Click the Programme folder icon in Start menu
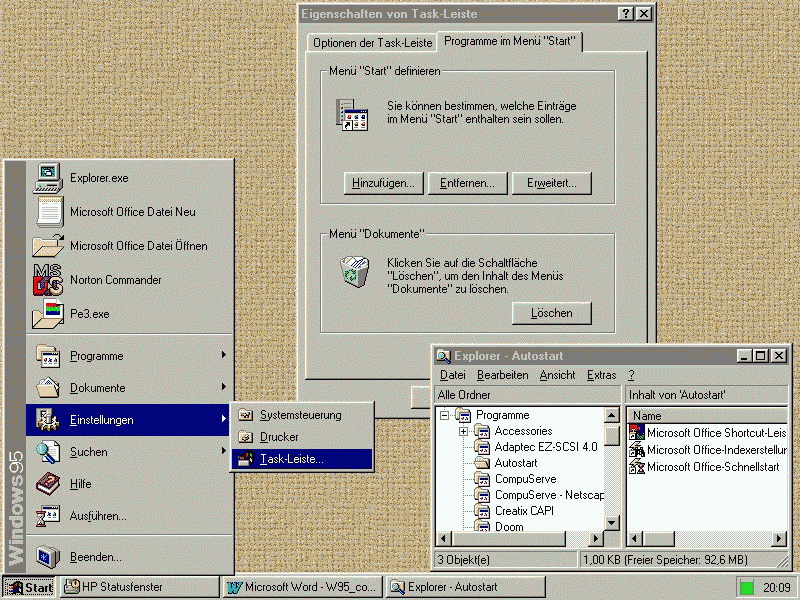Screen dimensions: 800x600 click(x=48, y=356)
